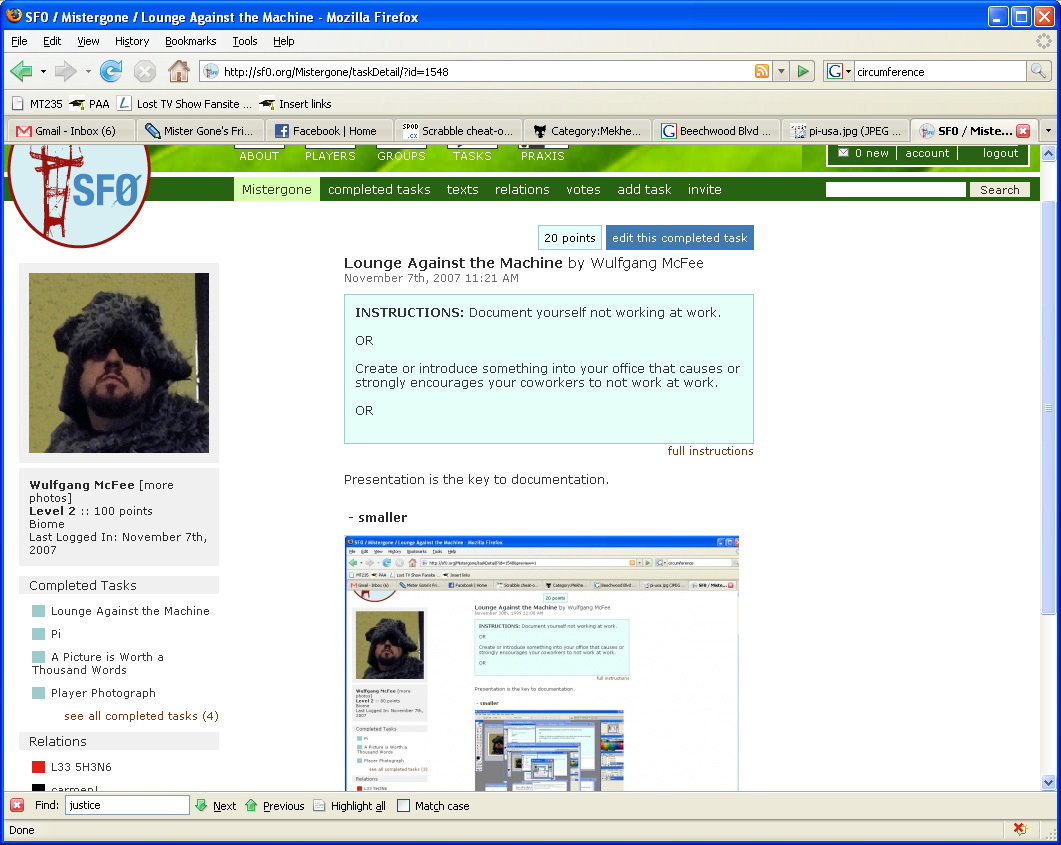Screen dimensions: 1061x845
Task: Switch to the Gmail - Inbox (6) tab
Action: tap(70, 131)
